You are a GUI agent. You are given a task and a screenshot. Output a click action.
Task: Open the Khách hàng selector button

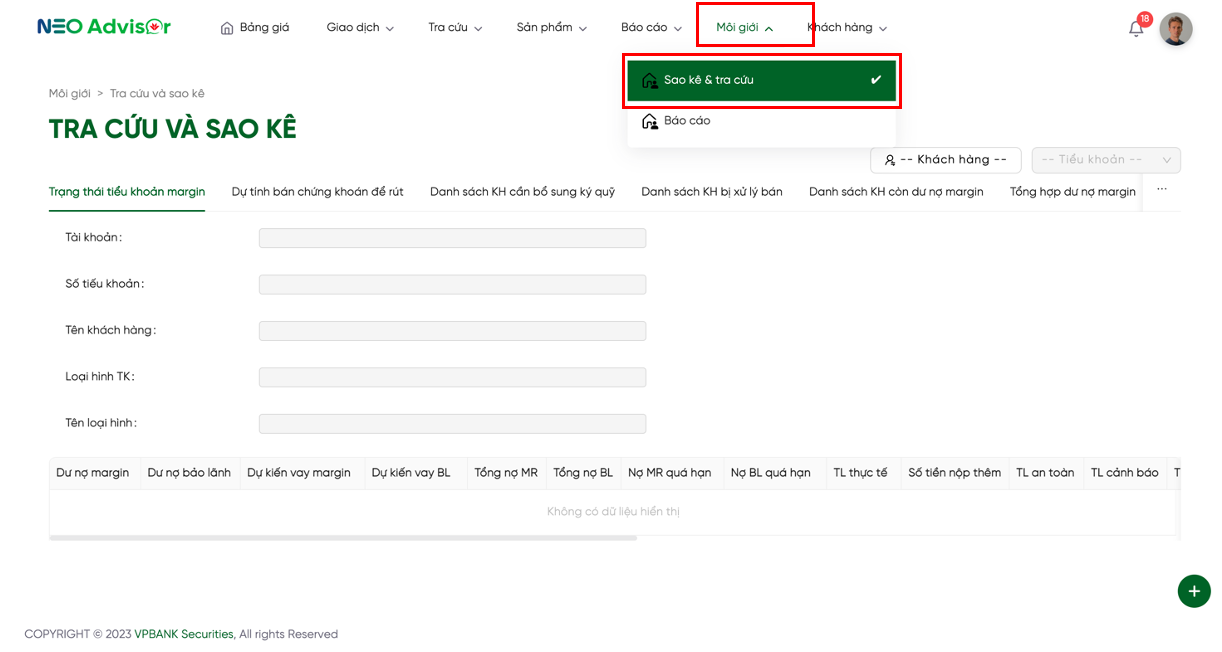945,160
